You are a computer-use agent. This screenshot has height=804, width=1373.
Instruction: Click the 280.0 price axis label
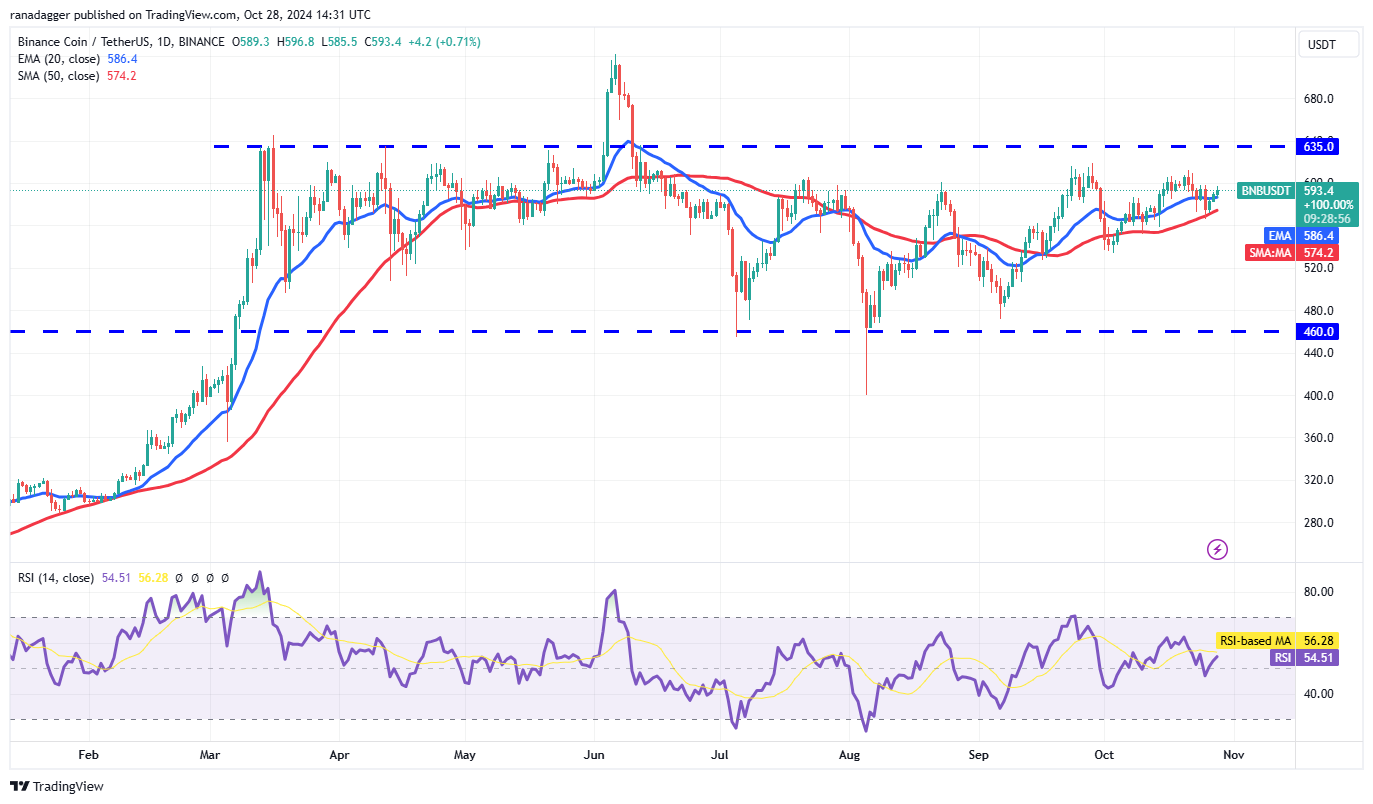pos(1319,522)
